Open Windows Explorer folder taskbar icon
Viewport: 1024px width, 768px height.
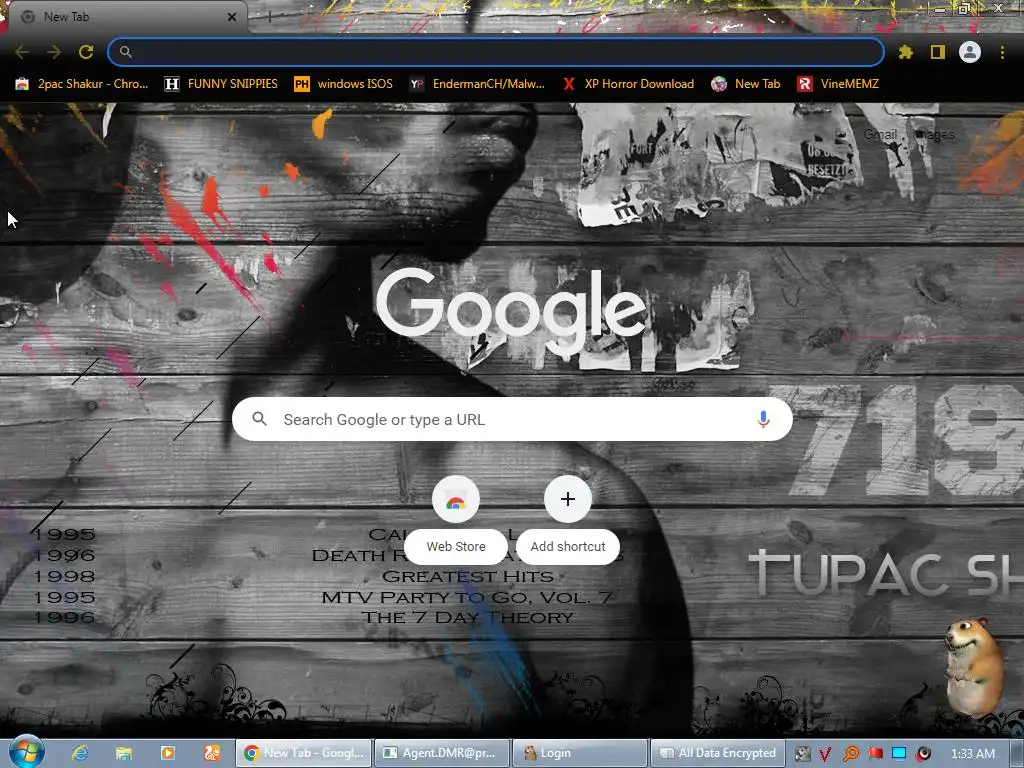(x=123, y=753)
